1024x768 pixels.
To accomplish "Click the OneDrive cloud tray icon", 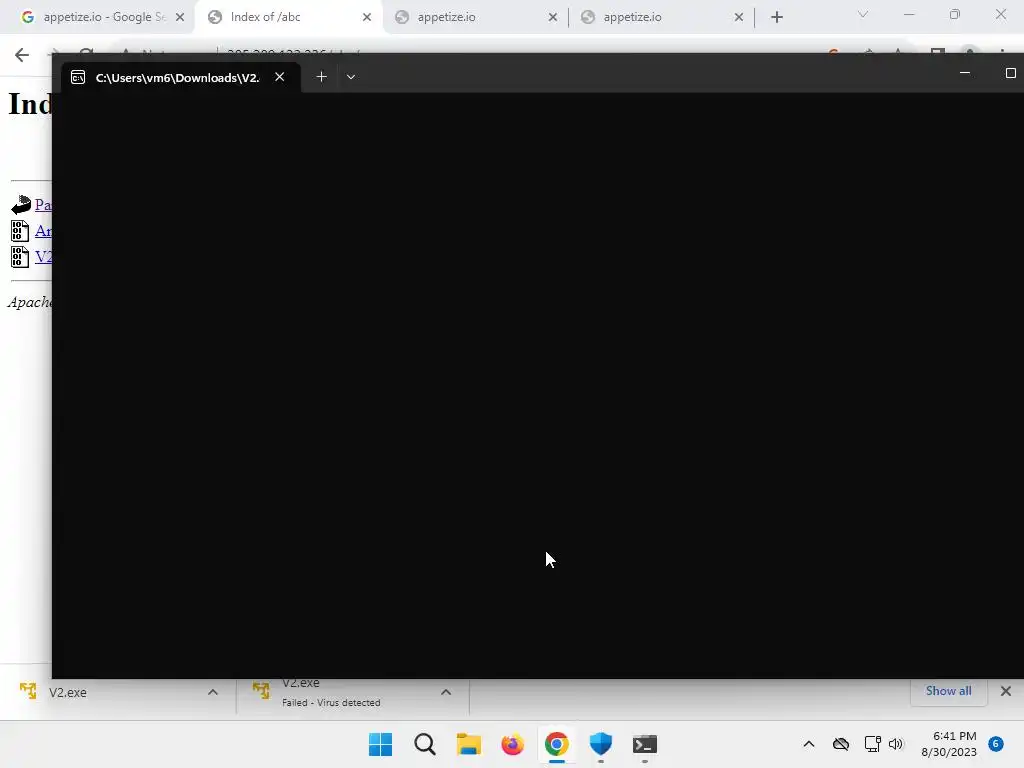I will (841, 744).
